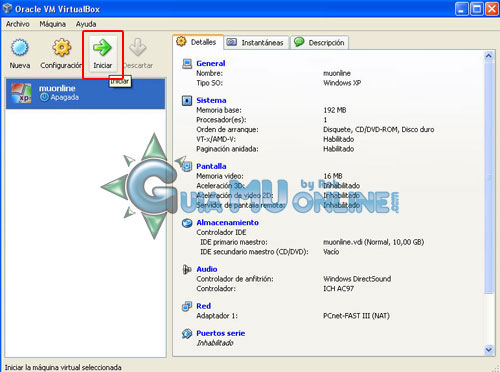Click details scrollbar up arrow
Screen dimensions: 500x372
[489, 56]
